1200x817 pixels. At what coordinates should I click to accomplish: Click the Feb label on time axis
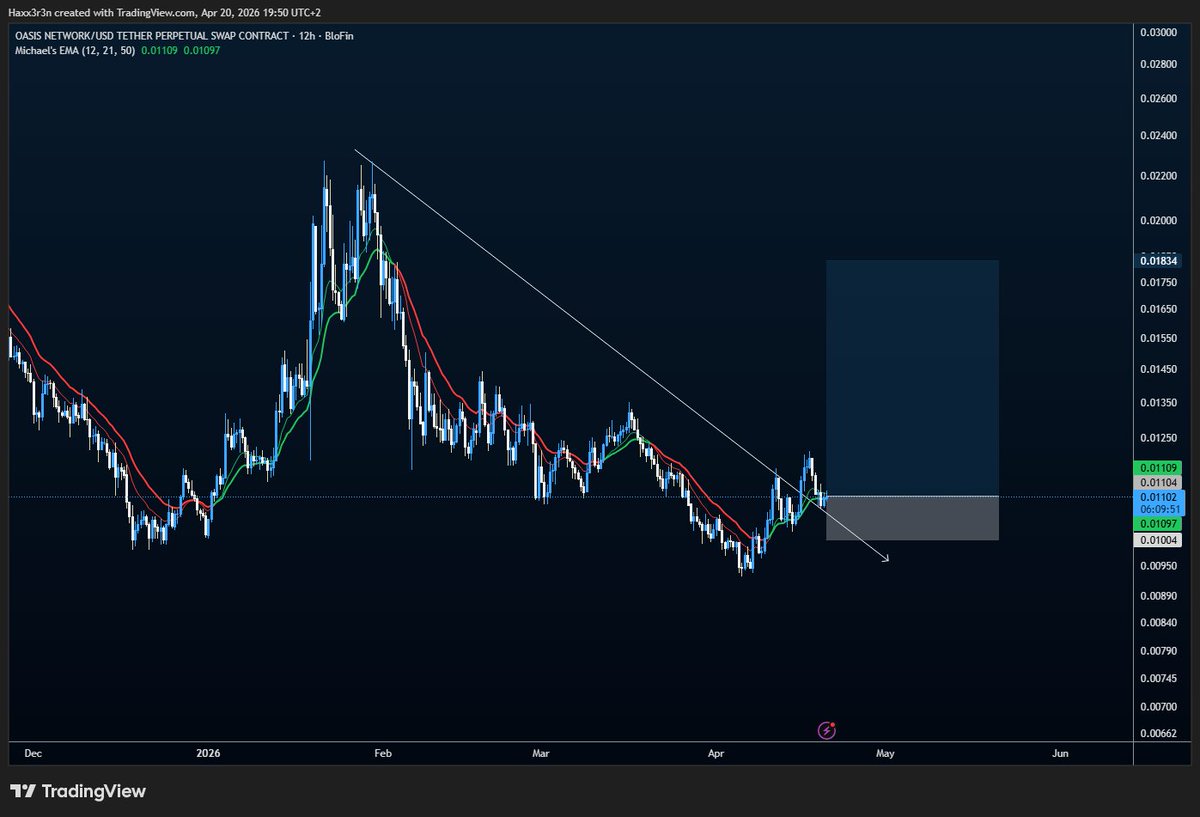381,753
